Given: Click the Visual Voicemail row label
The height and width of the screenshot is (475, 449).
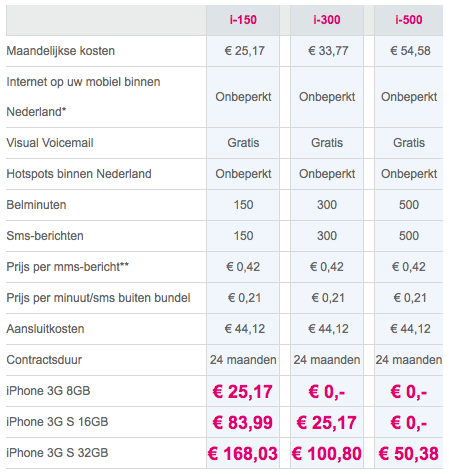Looking at the screenshot, I should (50, 143).
